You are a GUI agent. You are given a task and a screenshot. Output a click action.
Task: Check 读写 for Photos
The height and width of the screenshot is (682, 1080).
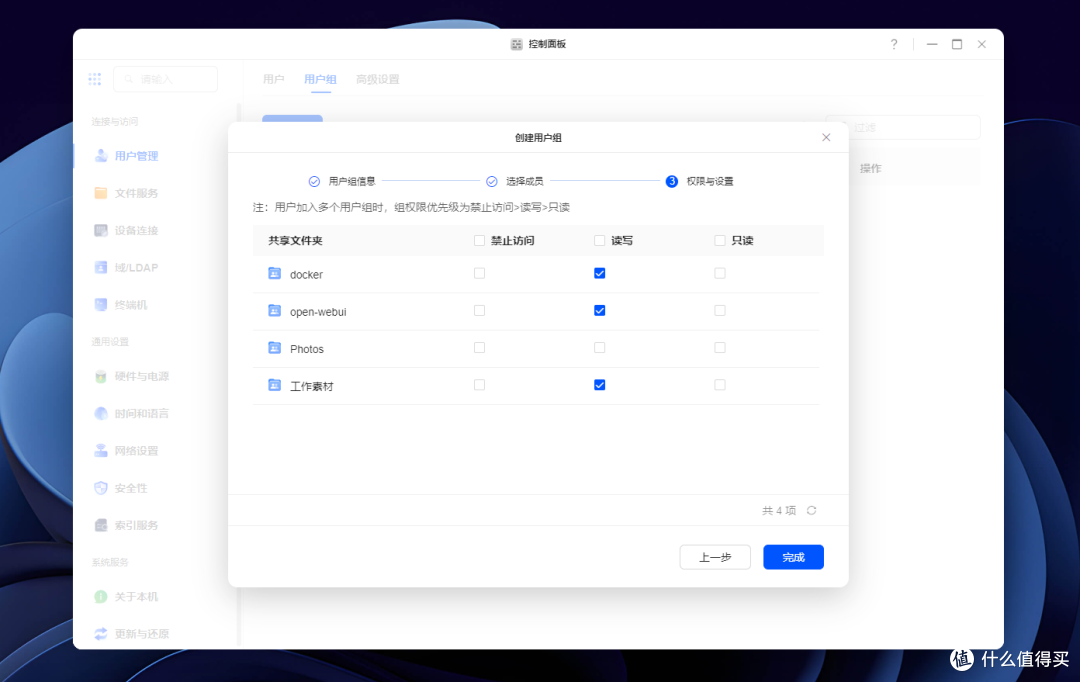pyautogui.click(x=599, y=348)
